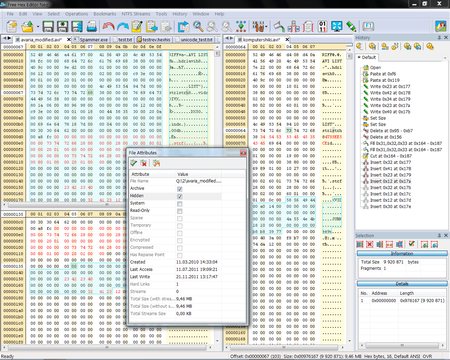Close the avaria_modified.avi tab
Screen dimensions: 450x360
69,40
